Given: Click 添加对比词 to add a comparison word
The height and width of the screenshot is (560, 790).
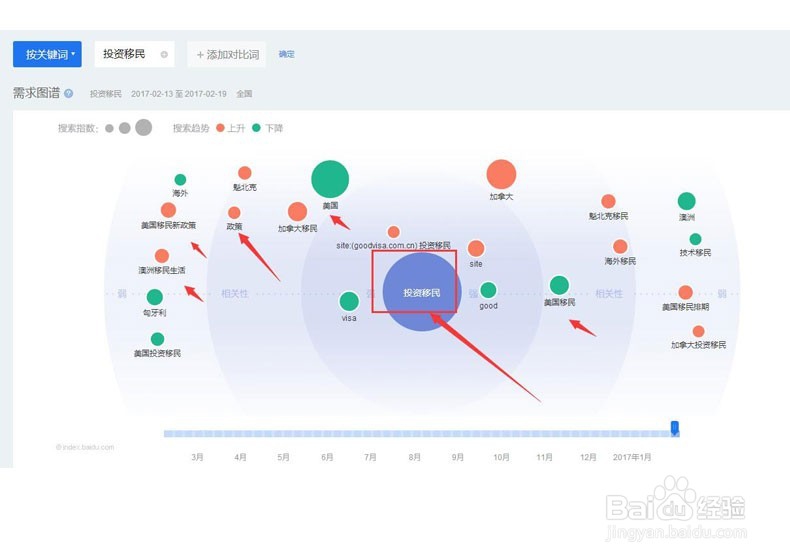Looking at the screenshot, I should point(227,54).
